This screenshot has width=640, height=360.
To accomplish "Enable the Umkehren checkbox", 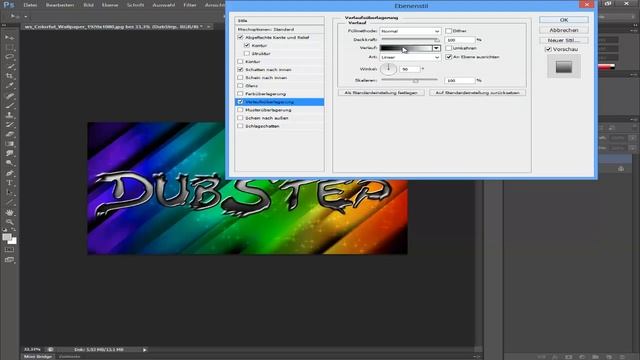I will tap(449, 48).
